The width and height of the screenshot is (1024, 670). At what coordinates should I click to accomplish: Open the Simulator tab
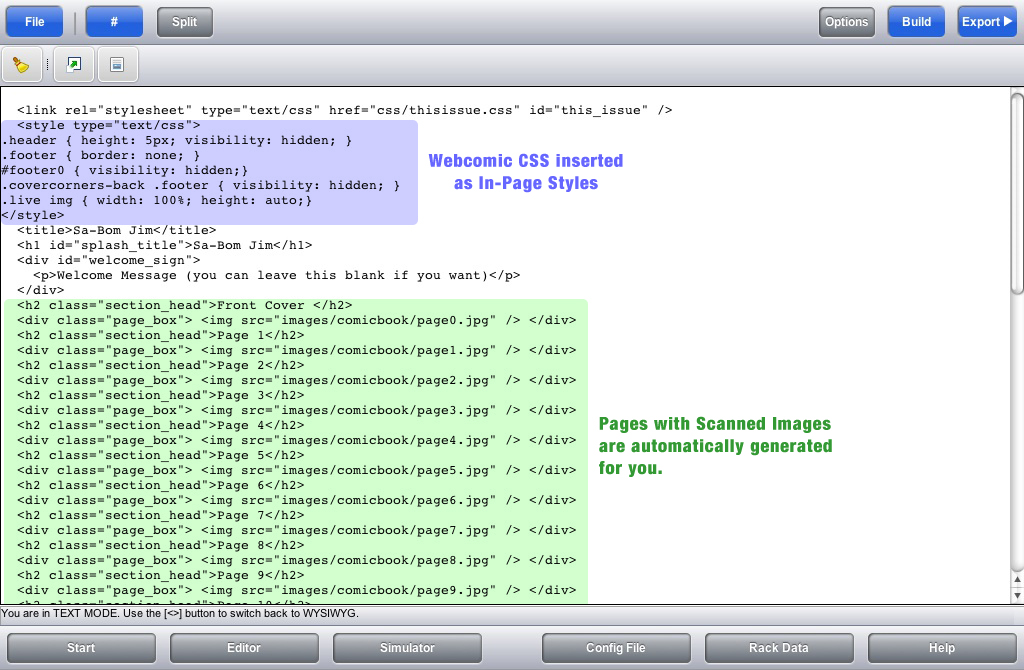click(407, 648)
